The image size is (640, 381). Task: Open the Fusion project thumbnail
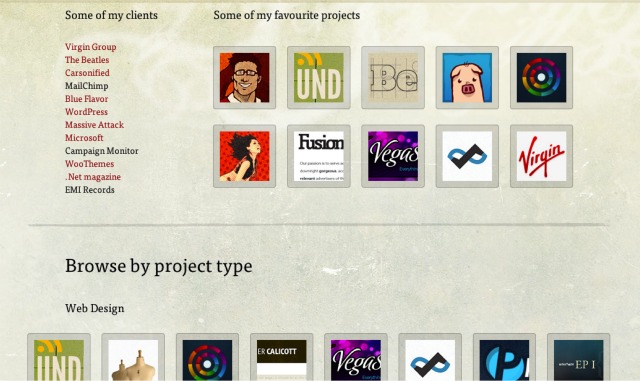coord(319,156)
